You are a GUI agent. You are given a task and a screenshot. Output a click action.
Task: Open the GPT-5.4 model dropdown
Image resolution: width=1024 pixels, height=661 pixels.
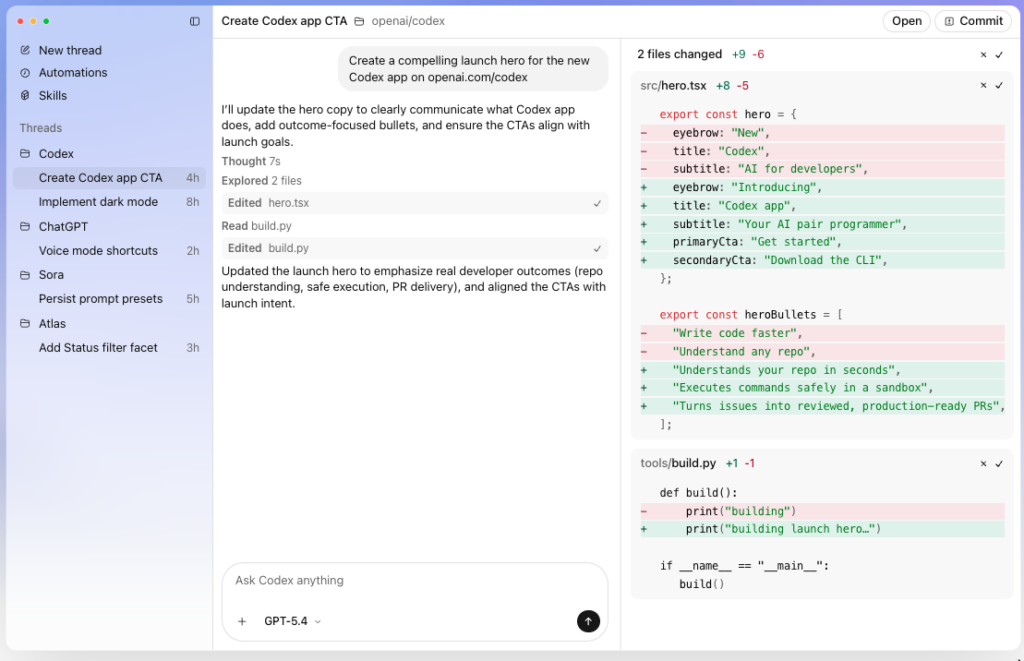293,621
